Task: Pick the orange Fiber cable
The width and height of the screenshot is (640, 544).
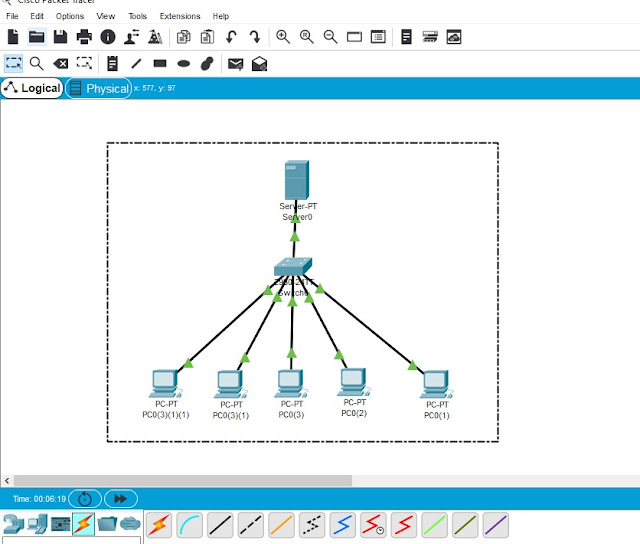Action: point(281,525)
